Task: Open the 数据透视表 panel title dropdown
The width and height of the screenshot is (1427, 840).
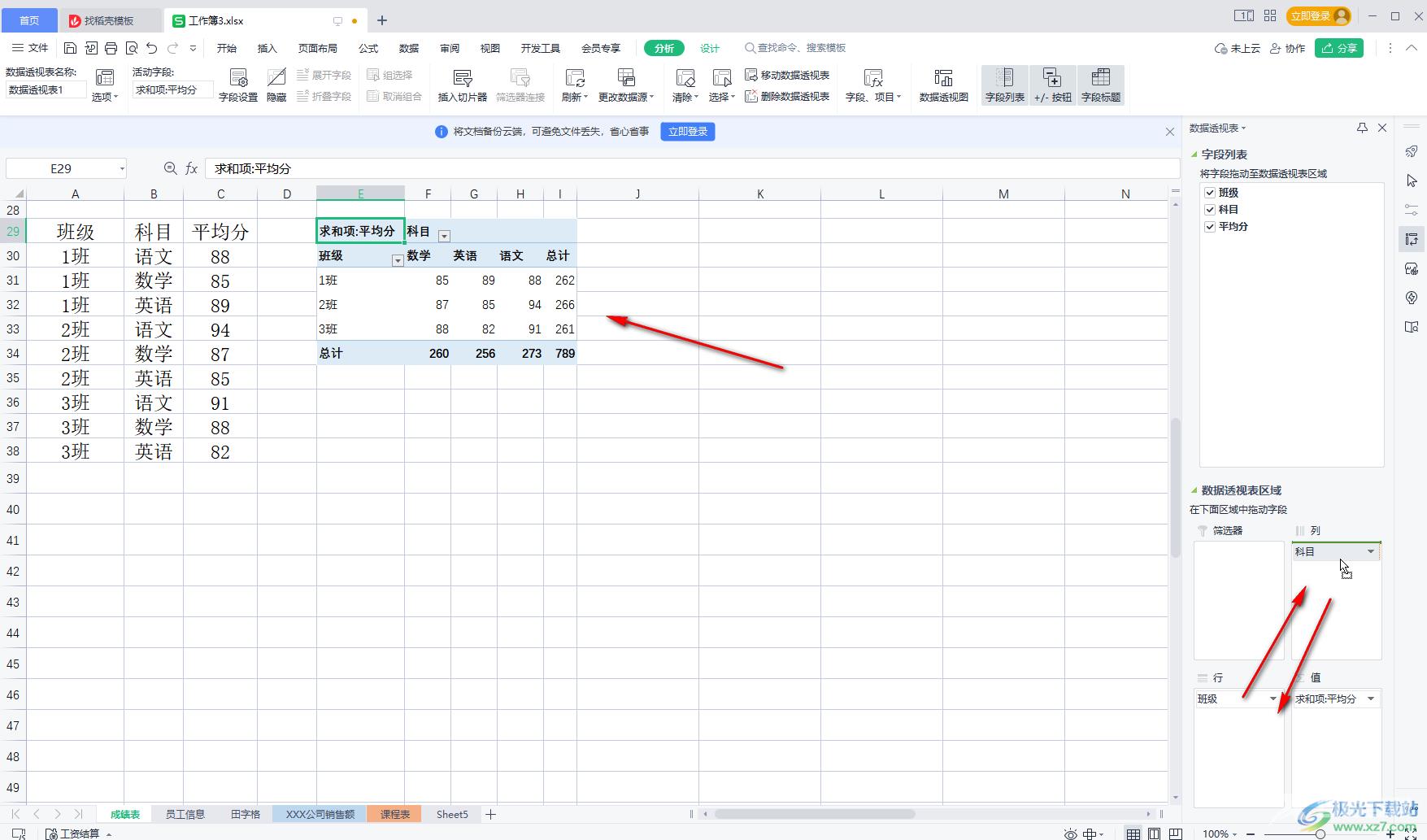Action: click(1243, 128)
